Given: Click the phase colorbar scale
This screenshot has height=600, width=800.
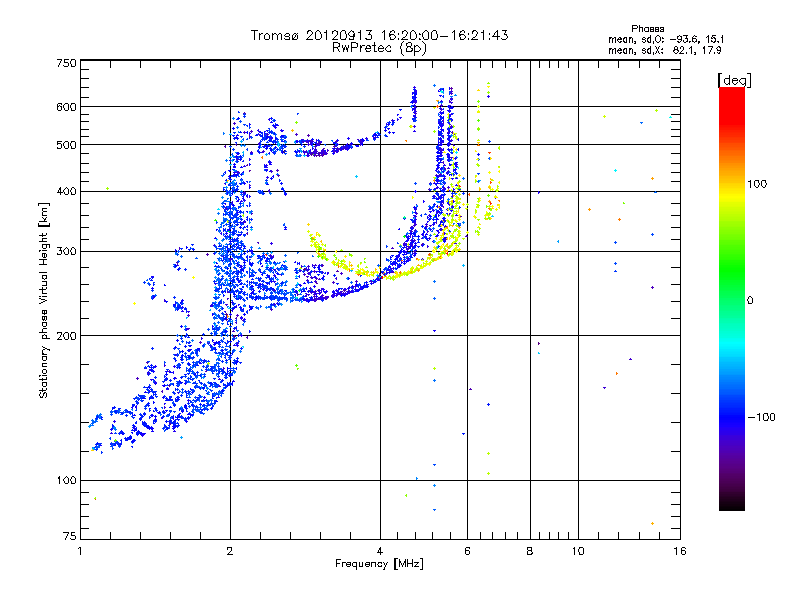Looking at the screenshot, I should pos(732,299).
